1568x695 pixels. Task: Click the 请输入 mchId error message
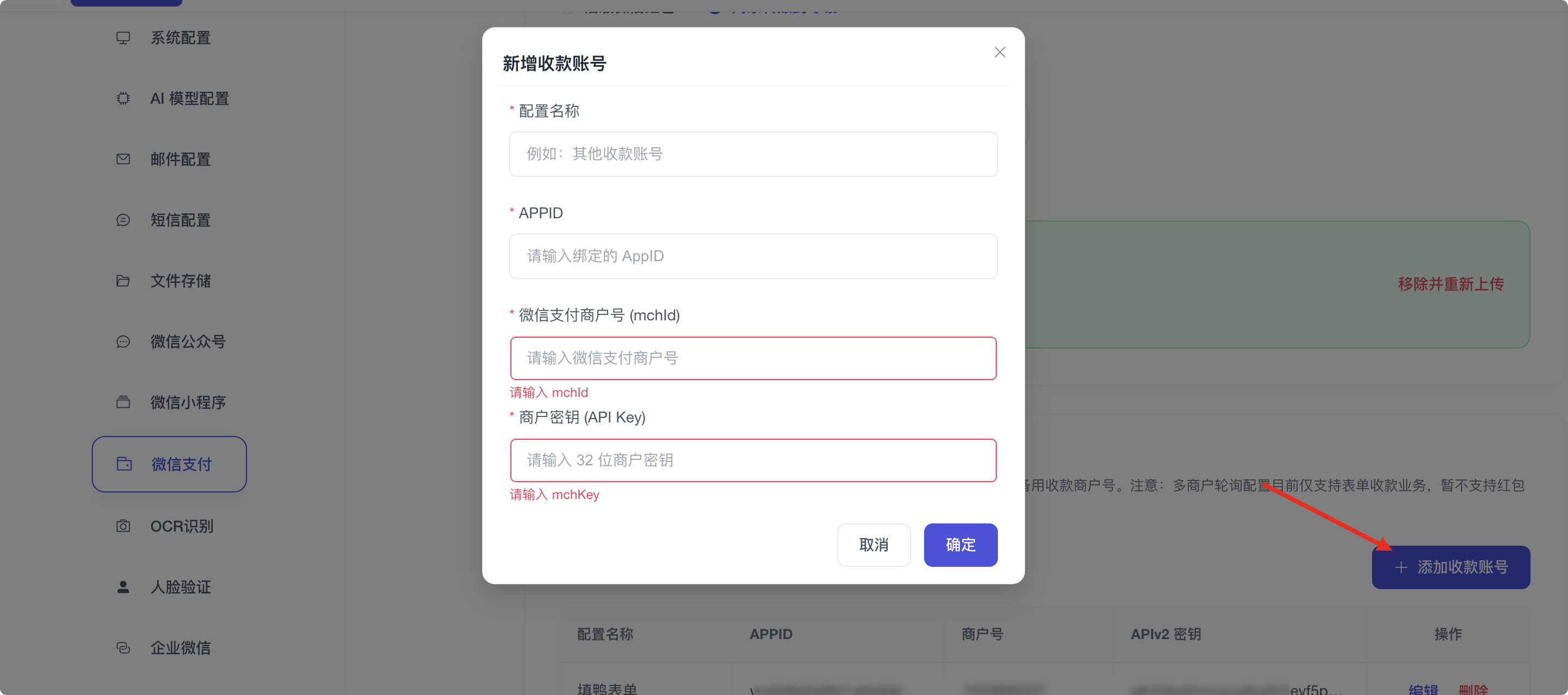coord(548,393)
